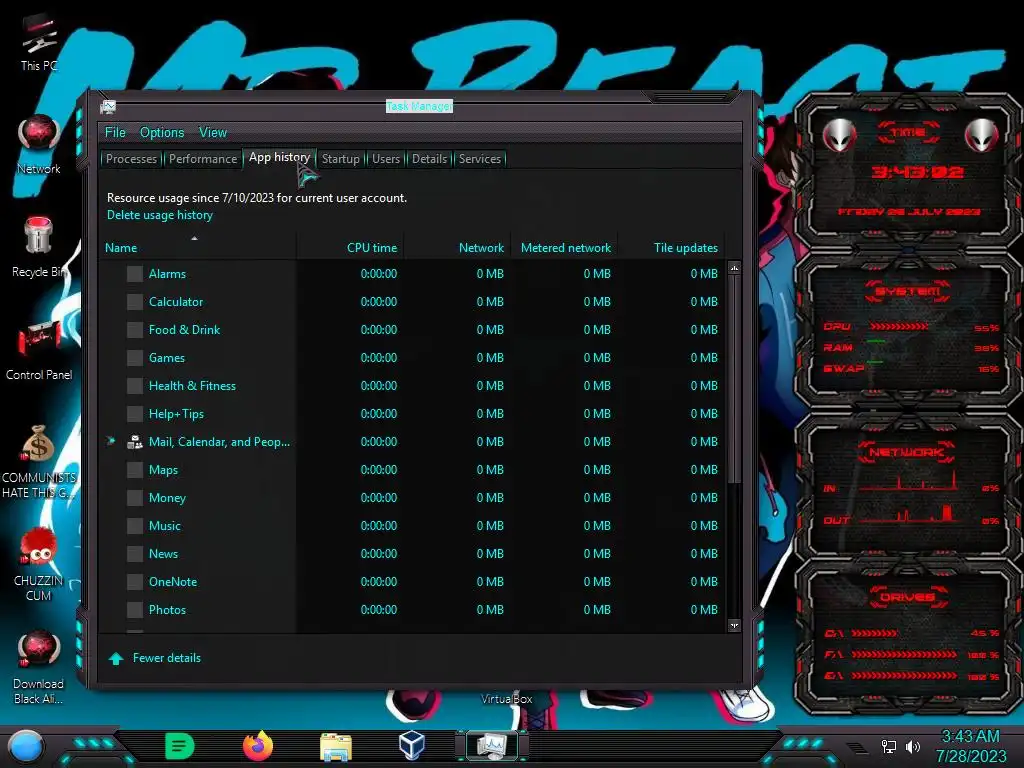1024x768 pixels.
Task: Select the Alarms row name
Action: (167, 274)
